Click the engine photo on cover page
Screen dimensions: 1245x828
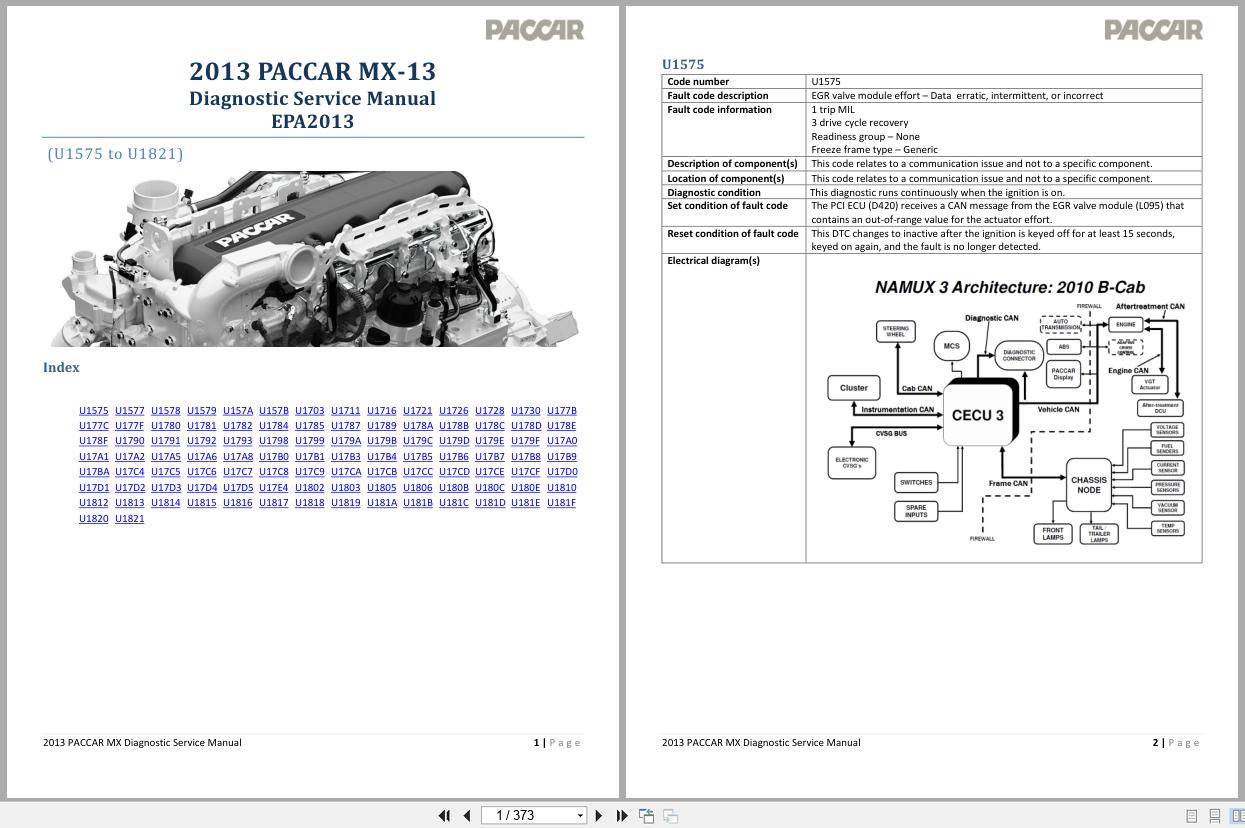pyautogui.click(x=314, y=259)
